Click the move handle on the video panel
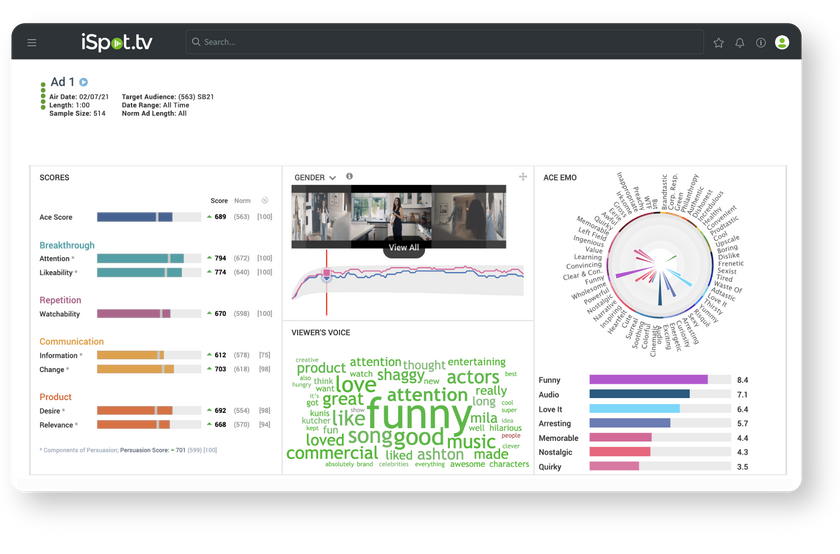Image resolution: width=840 pixels, height=554 pixels. 522,177
